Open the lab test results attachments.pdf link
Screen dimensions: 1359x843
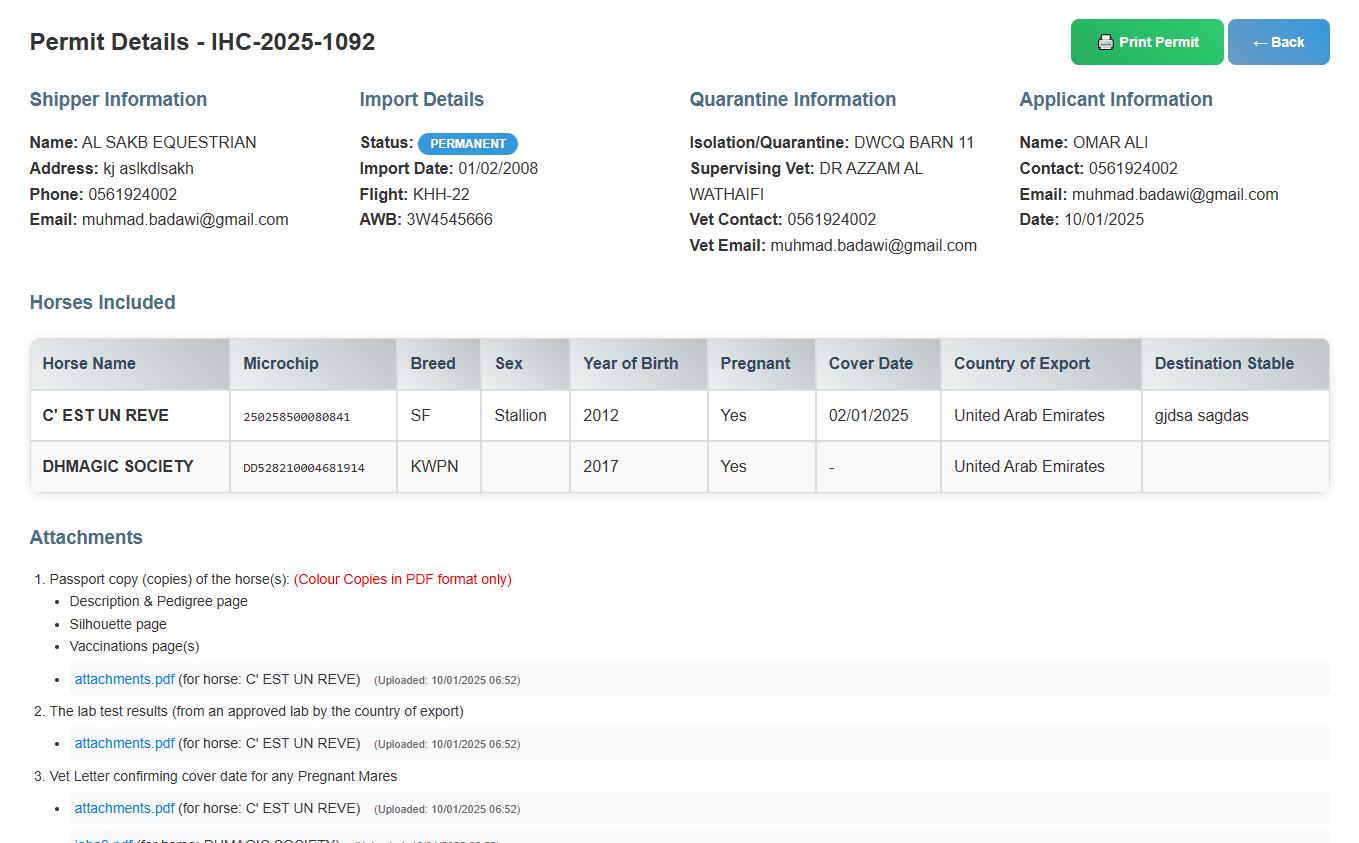pos(124,743)
